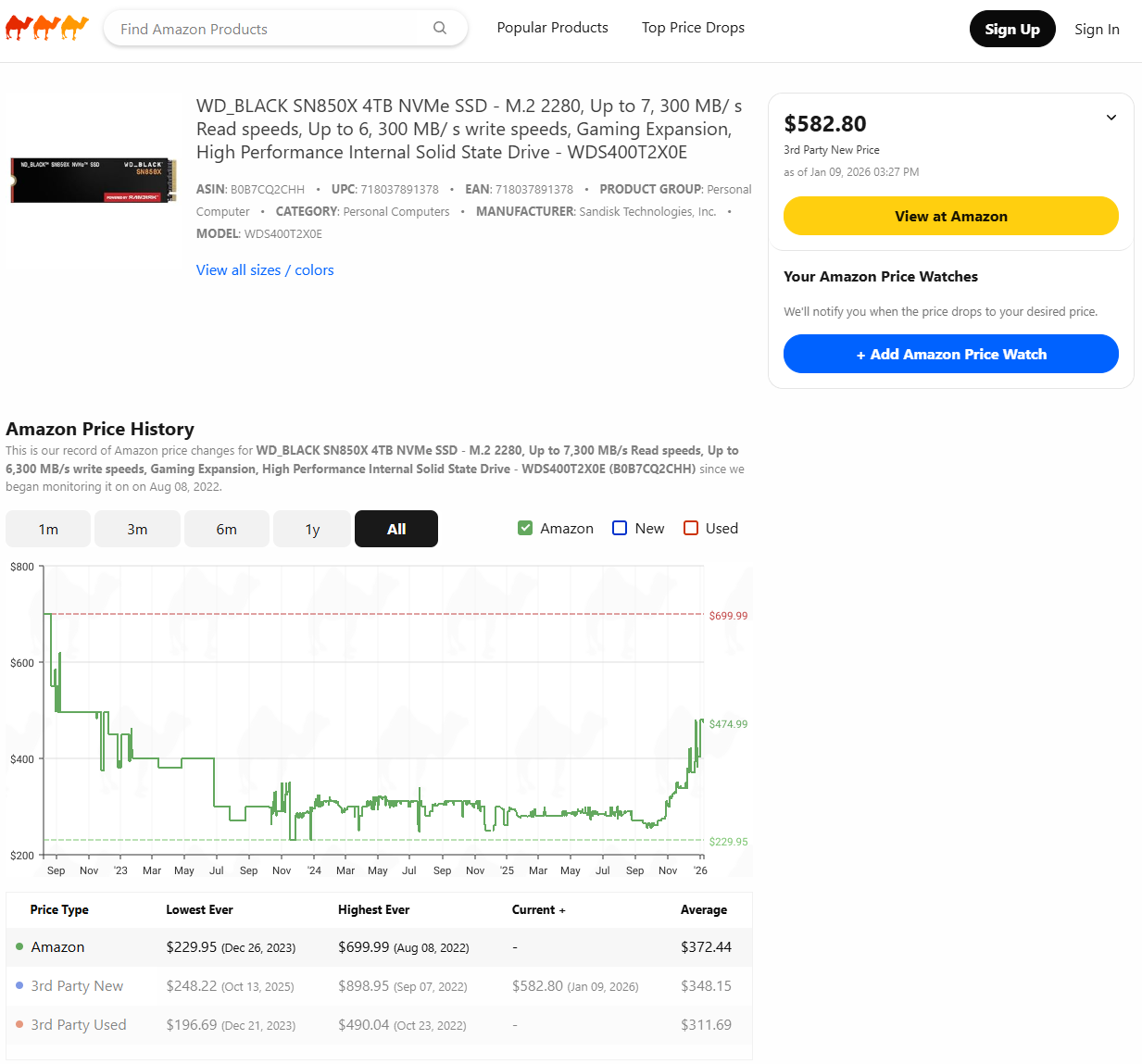Image resolution: width=1142 pixels, height=1064 pixels.
Task: Click the Sign In link
Action: click(x=1097, y=29)
